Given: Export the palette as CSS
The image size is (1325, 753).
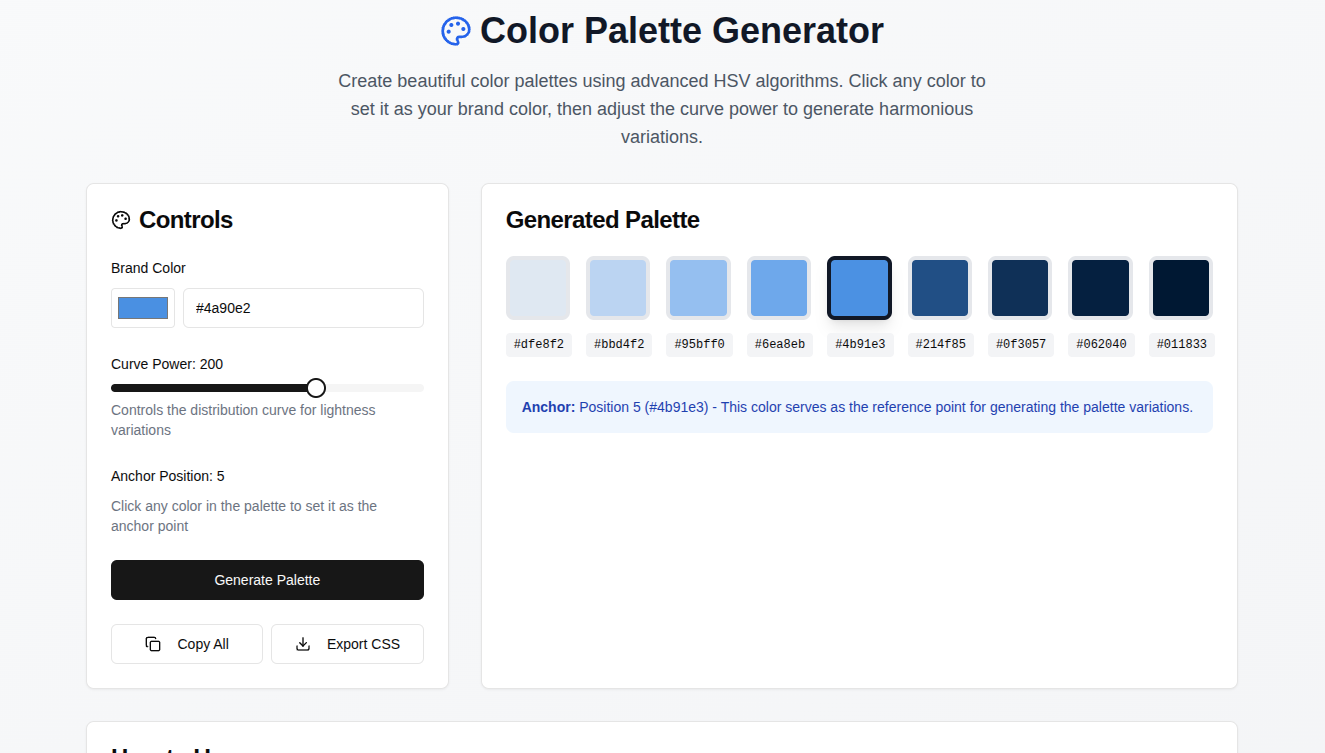Looking at the screenshot, I should [x=347, y=644].
